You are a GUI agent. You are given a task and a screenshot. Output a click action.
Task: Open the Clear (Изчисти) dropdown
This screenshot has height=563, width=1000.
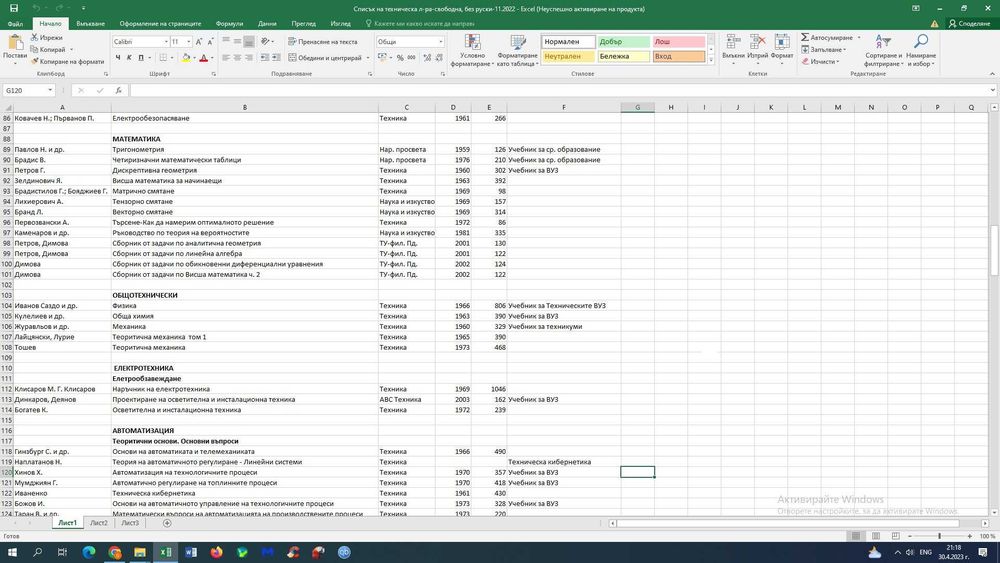(821, 62)
